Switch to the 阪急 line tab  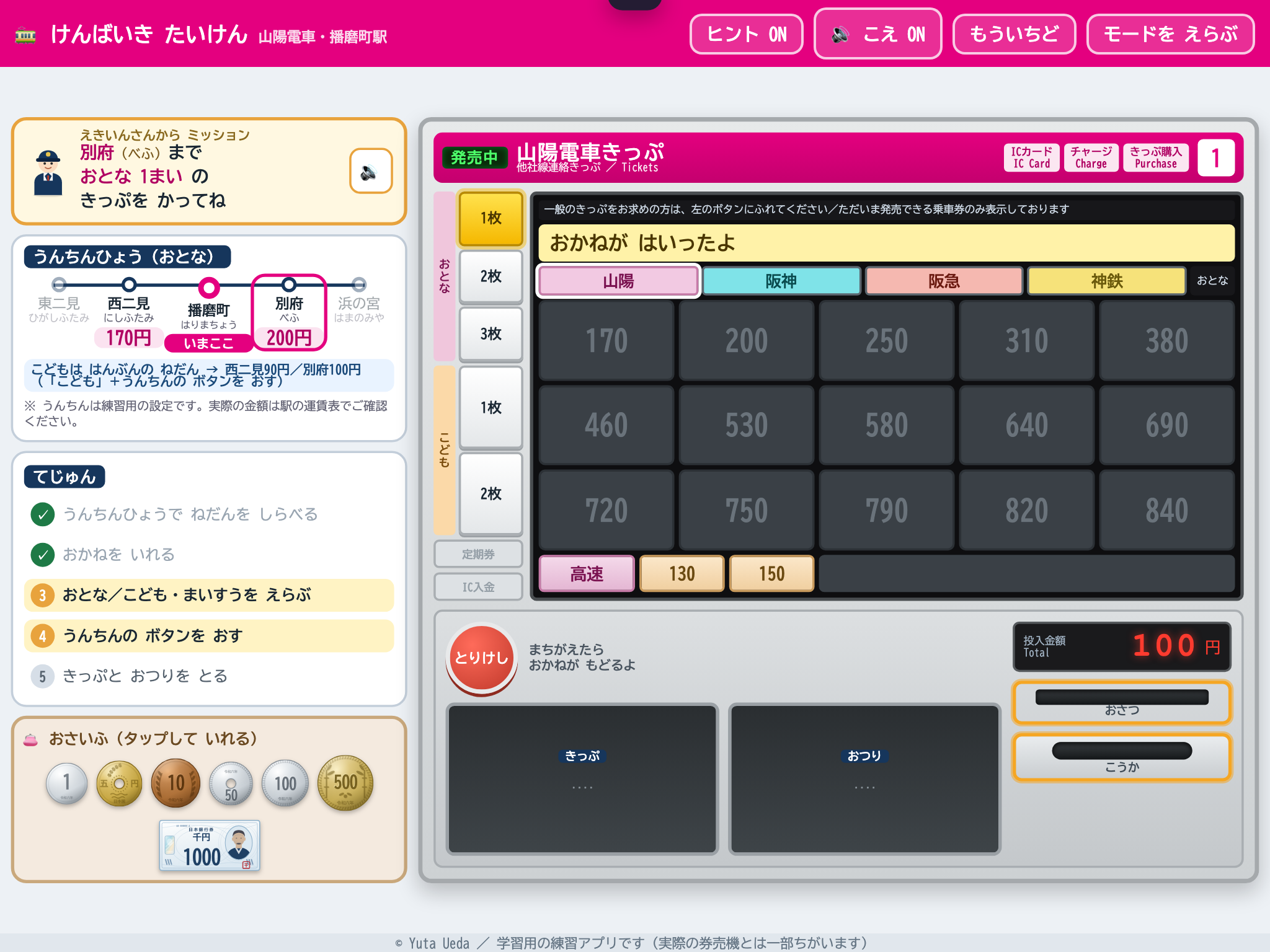pos(944,281)
